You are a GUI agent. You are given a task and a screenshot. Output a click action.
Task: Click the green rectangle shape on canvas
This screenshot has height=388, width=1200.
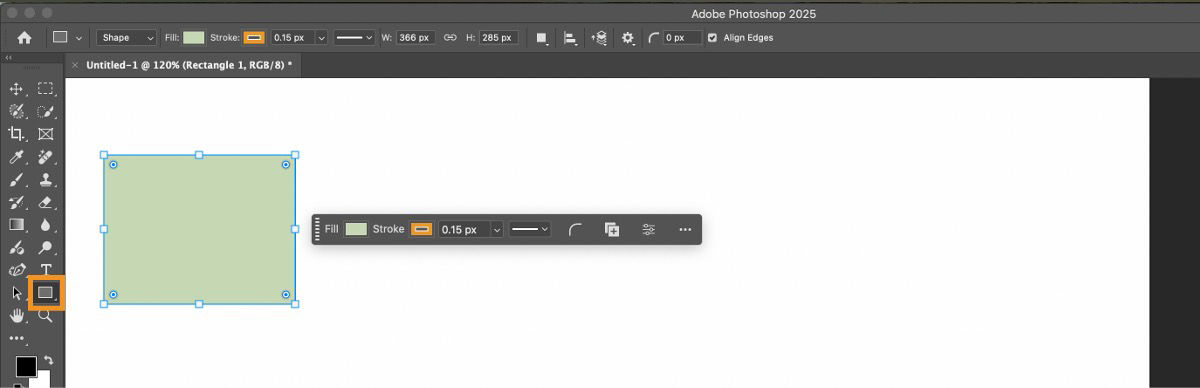pos(199,229)
